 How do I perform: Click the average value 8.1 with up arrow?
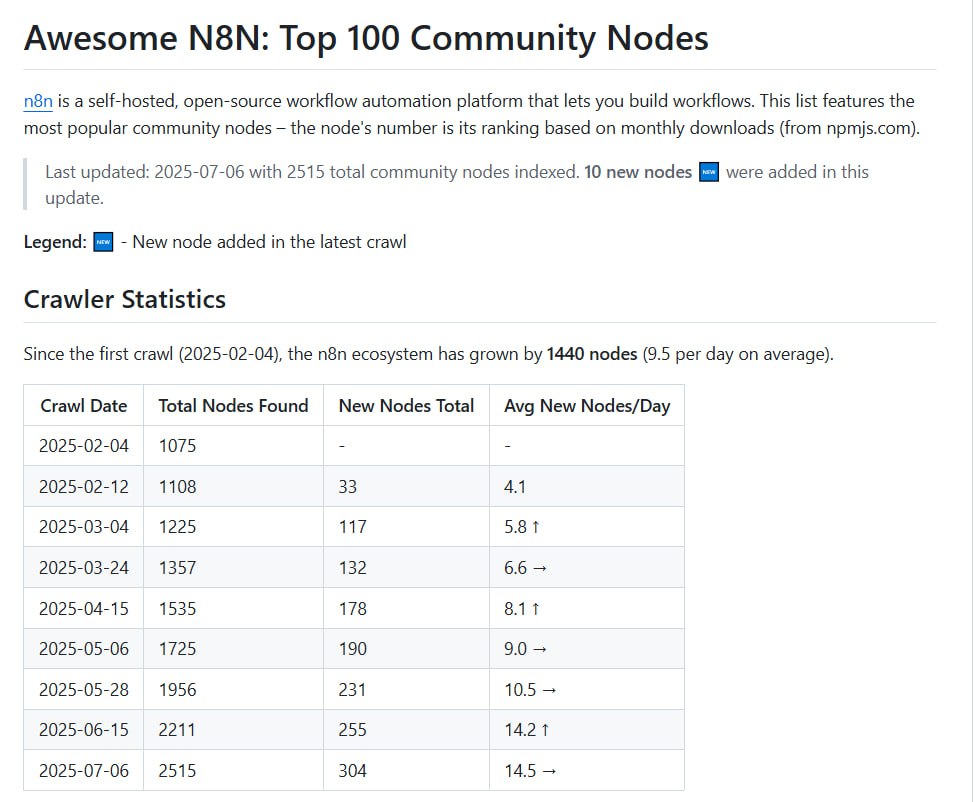(522, 608)
